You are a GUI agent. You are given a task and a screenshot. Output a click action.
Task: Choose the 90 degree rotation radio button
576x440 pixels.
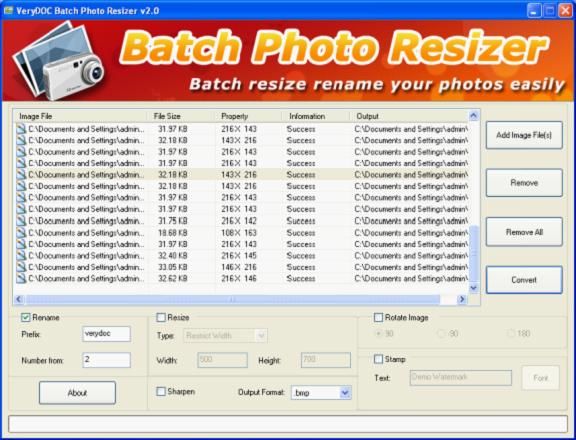tap(378, 333)
